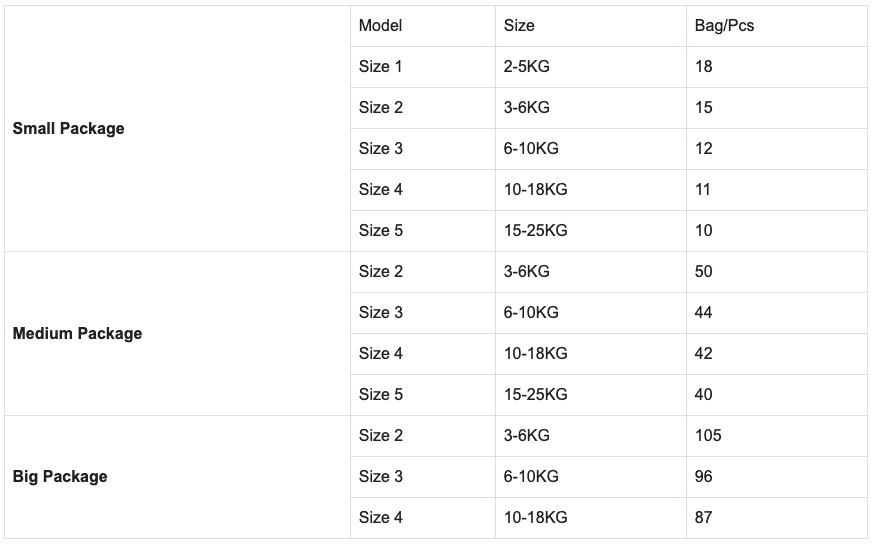Select the cell showing 18 pieces
Image resolution: width=875 pixels, height=546 pixels.
[777, 67]
